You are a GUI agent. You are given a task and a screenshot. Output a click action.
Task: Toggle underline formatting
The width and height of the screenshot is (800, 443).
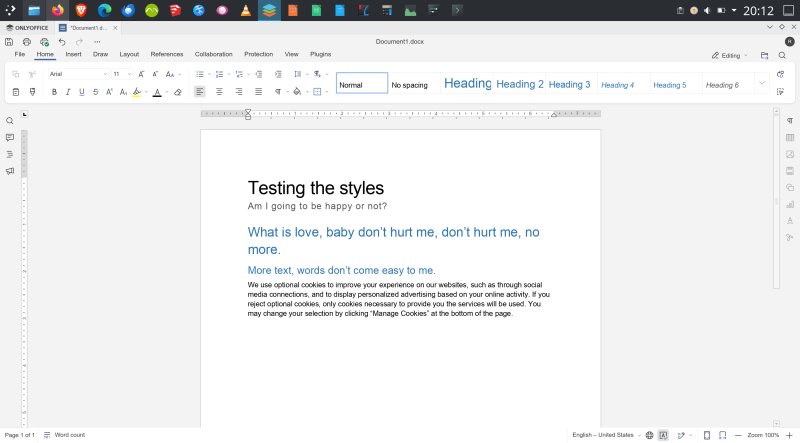coord(82,92)
